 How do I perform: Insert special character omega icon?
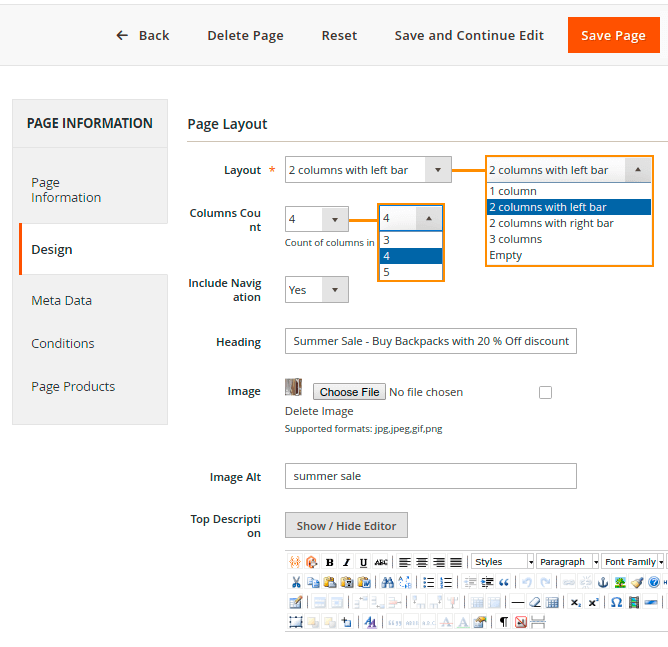pyautogui.click(x=616, y=602)
